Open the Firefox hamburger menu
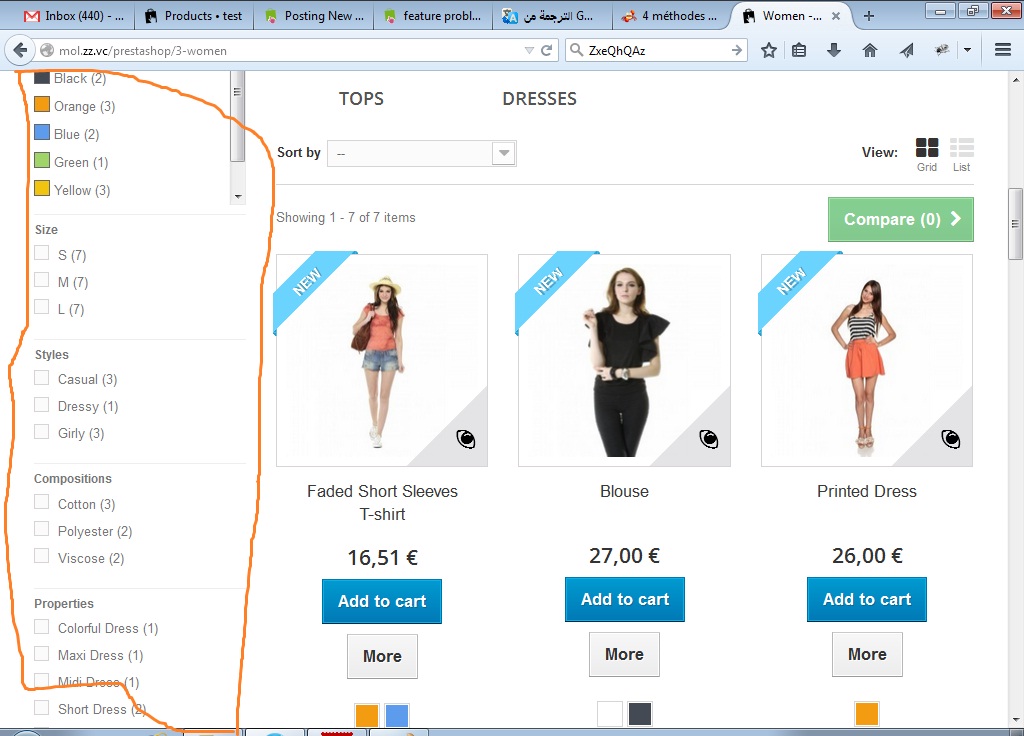 click(x=1003, y=50)
